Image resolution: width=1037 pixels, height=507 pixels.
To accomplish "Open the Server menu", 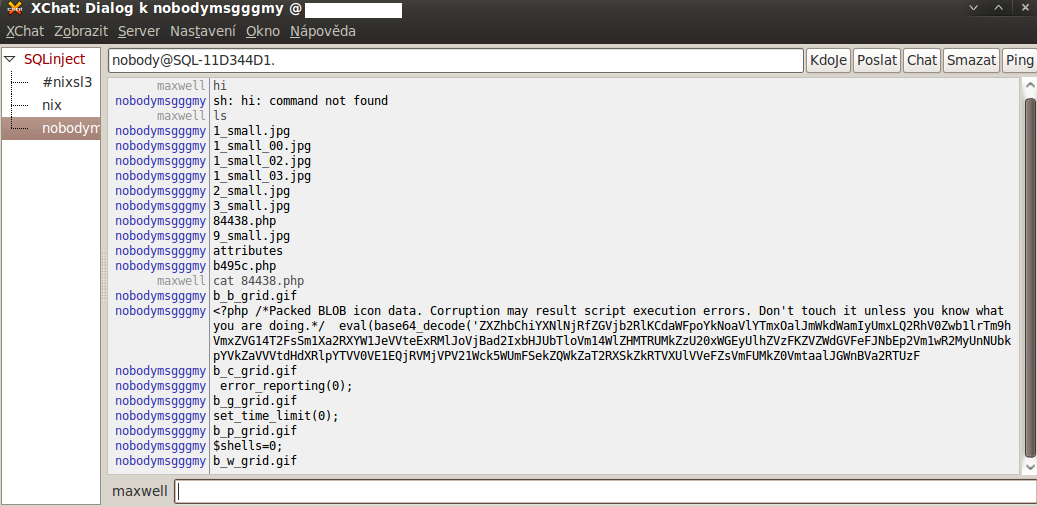I will point(139,31).
